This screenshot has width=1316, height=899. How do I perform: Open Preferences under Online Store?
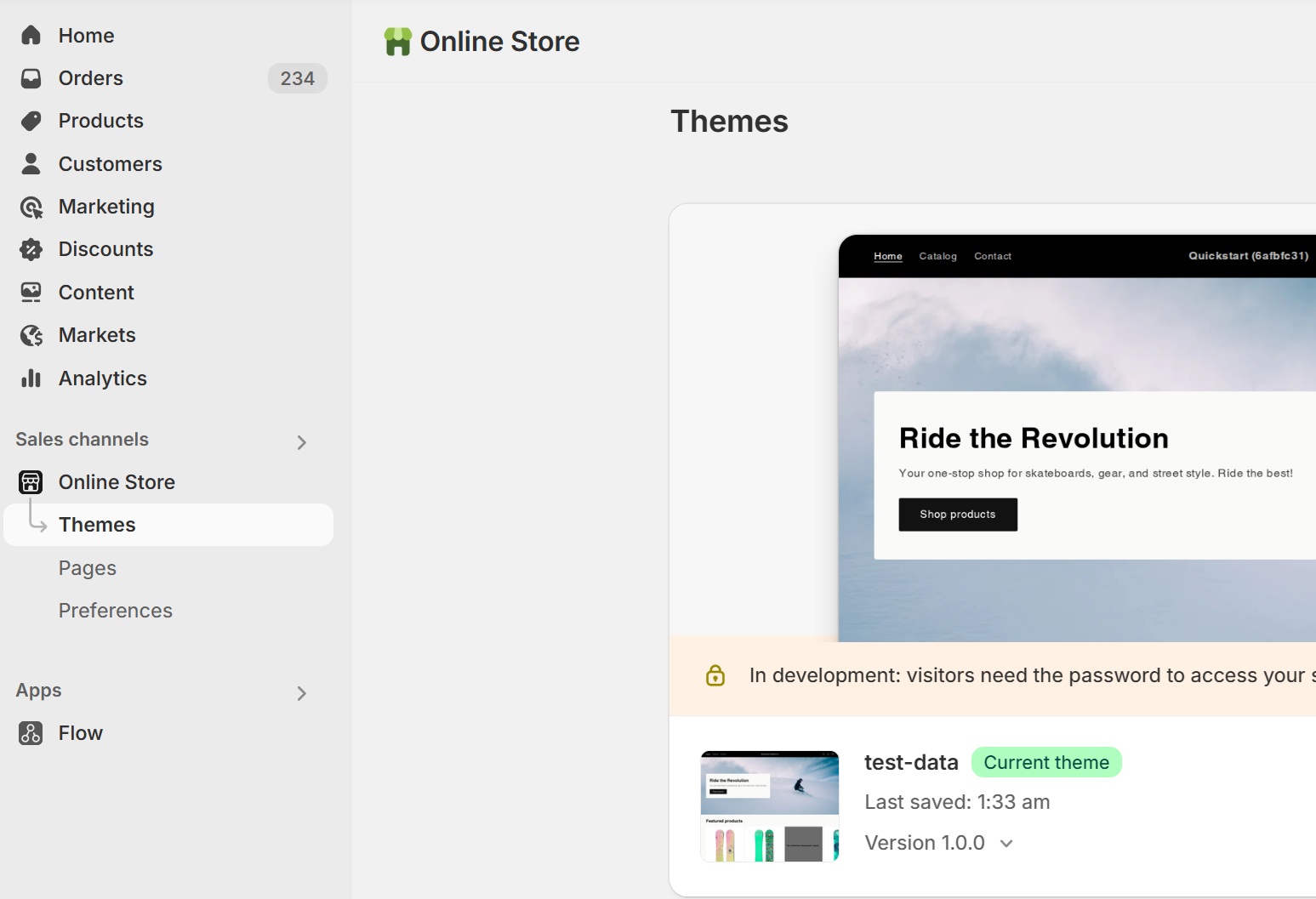click(x=116, y=611)
